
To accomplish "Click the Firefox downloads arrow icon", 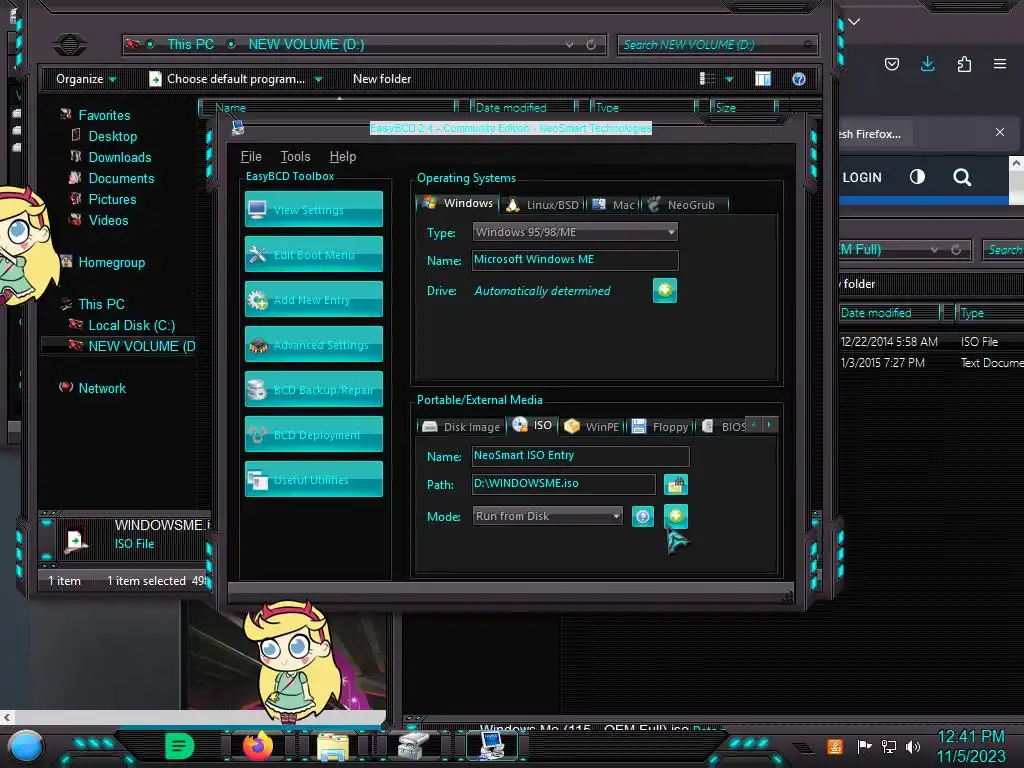I will 927,64.
